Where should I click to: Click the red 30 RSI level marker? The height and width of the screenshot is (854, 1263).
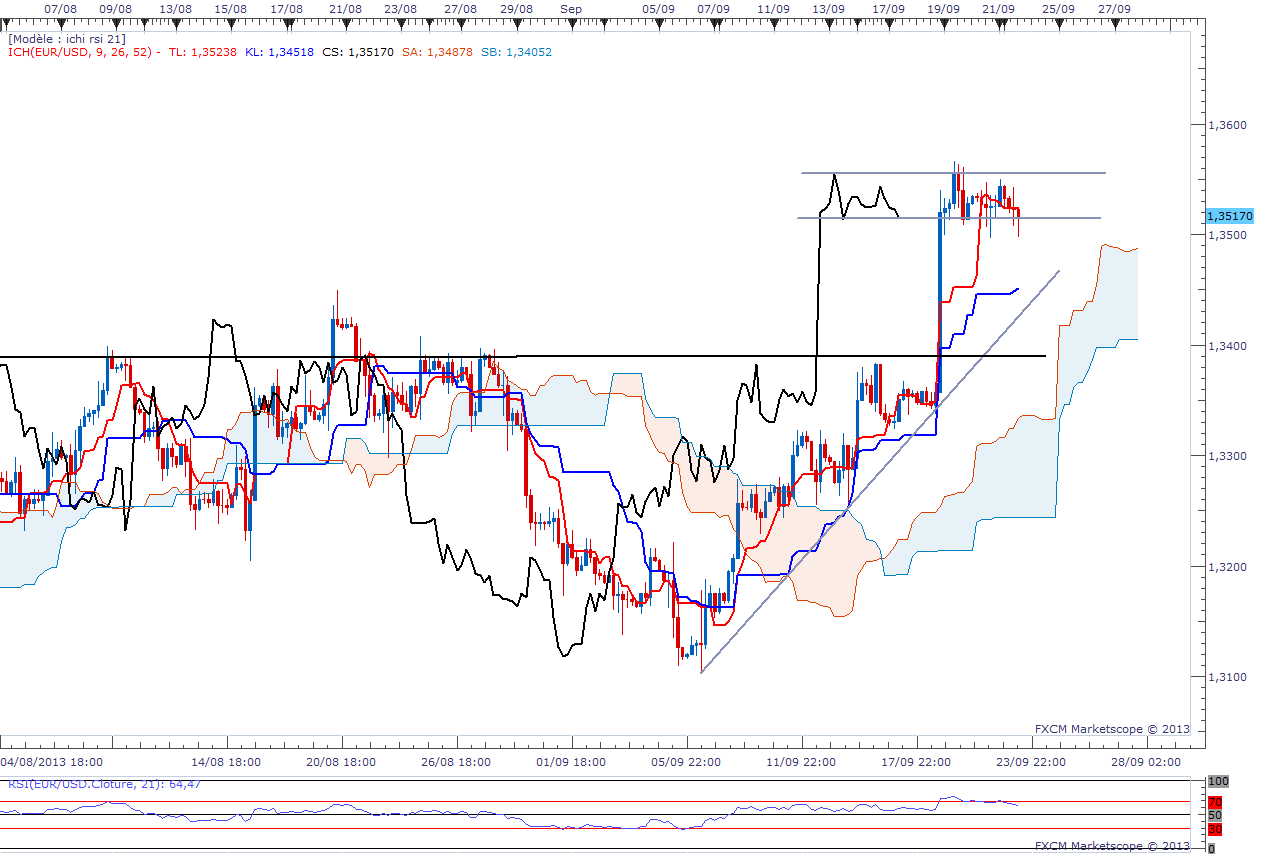1215,829
